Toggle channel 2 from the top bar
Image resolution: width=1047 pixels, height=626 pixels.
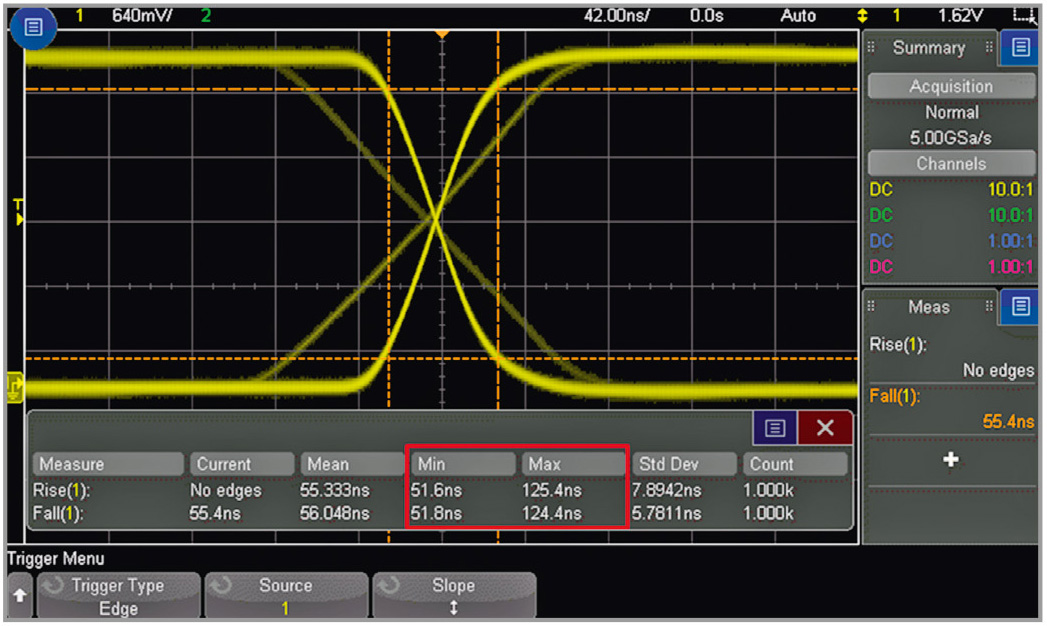(x=206, y=15)
